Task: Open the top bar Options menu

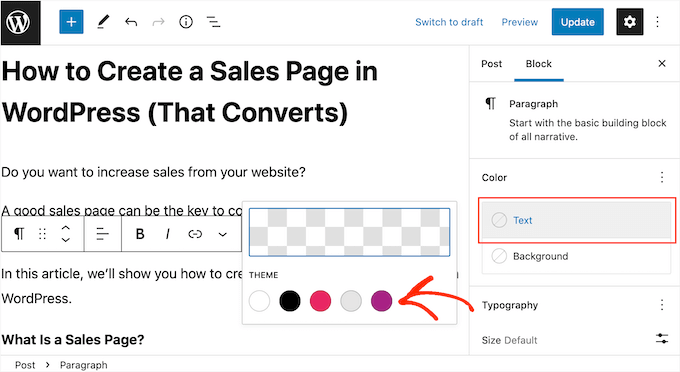Action: (x=657, y=22)
